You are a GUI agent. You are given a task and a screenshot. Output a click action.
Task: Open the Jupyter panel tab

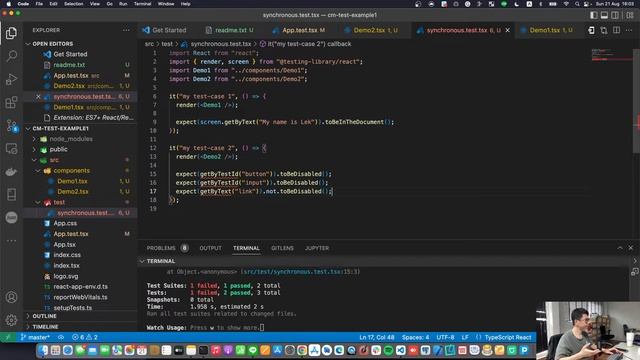click(317, 248)
